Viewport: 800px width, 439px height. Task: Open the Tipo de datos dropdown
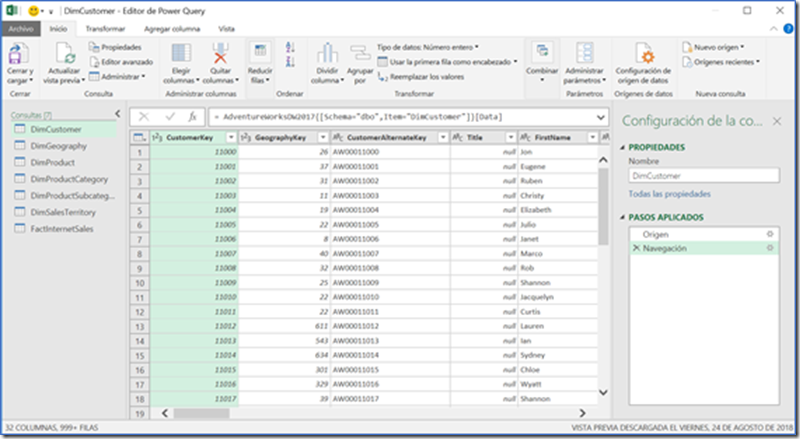(x=428, y=47)
